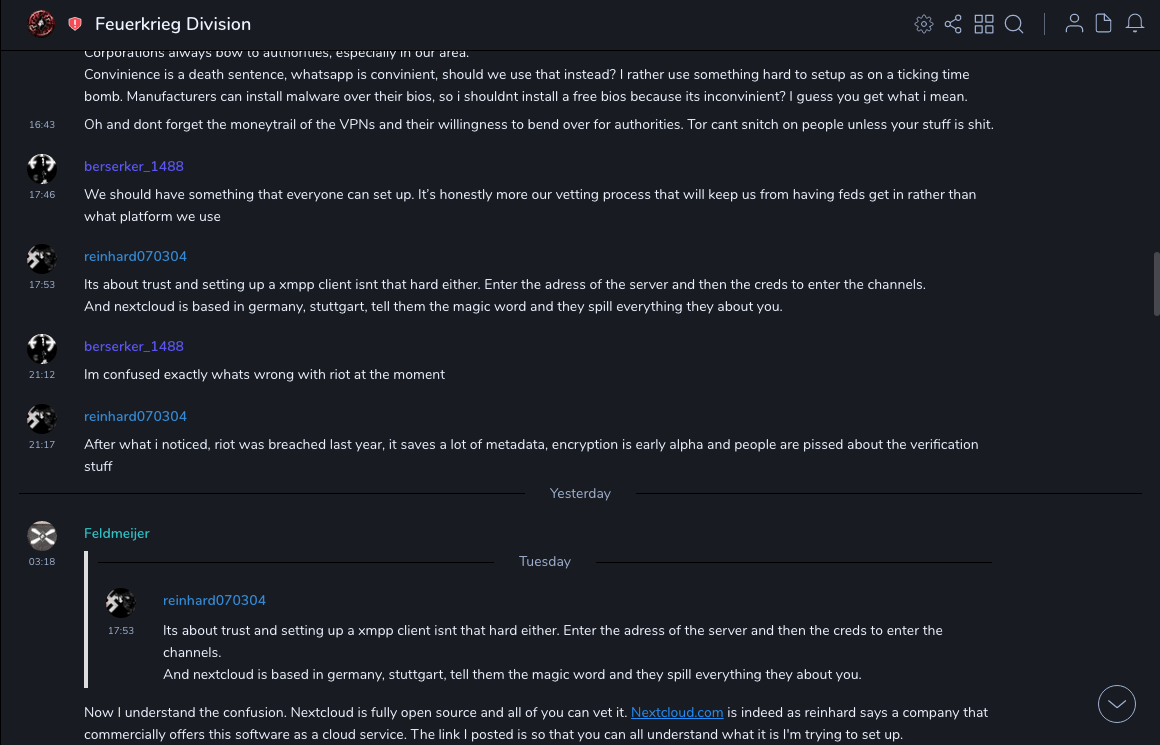This screenshot has width=1160, height=745.
Task: Open the apps grid icon
Action: click(x=984, y=24)
